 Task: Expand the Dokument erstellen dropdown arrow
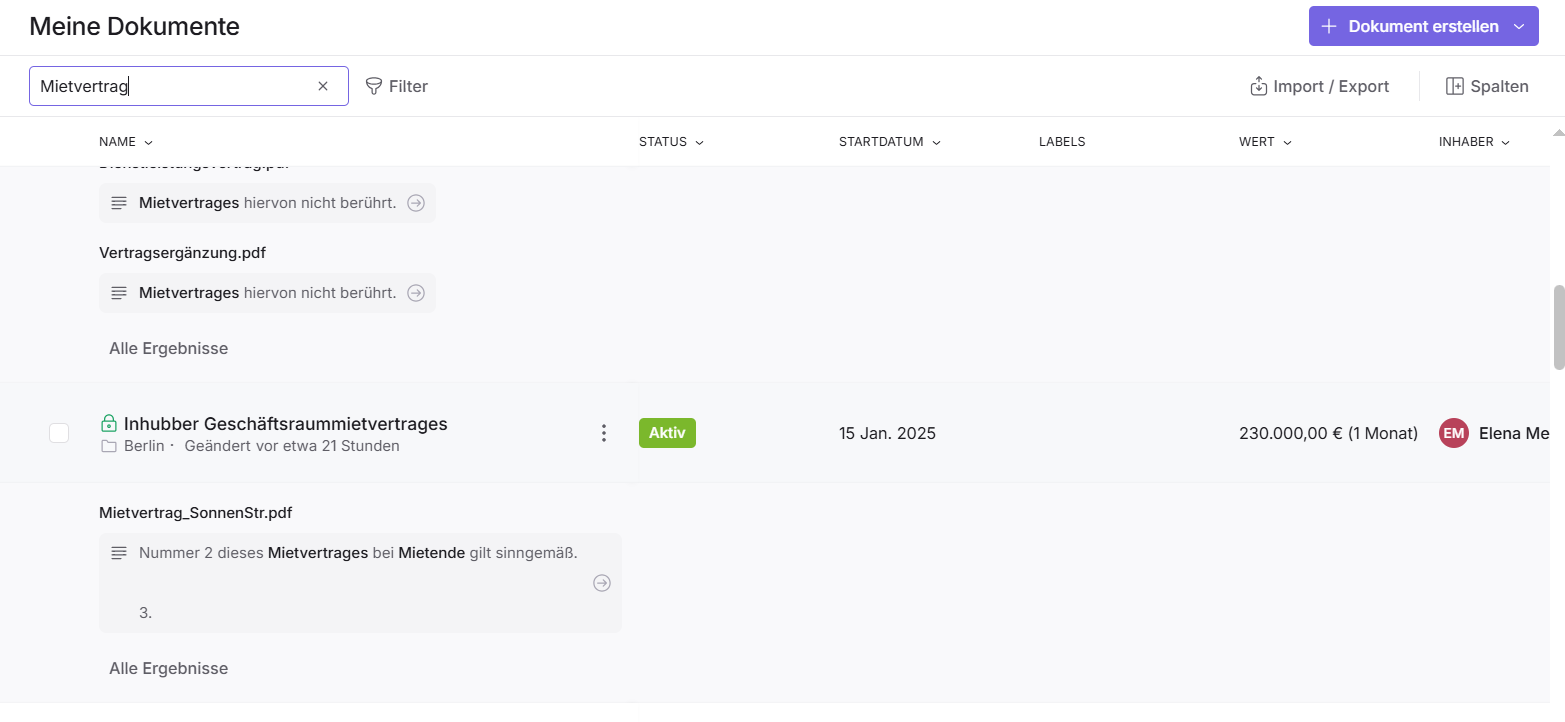[1519, 26]
